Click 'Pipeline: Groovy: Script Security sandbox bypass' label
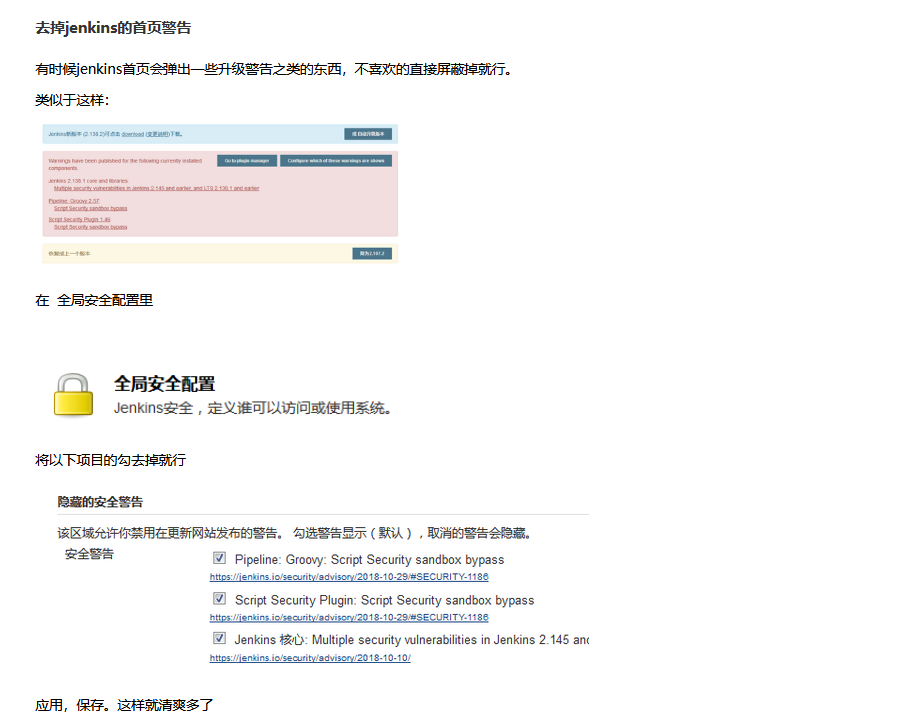 [369, 560]
